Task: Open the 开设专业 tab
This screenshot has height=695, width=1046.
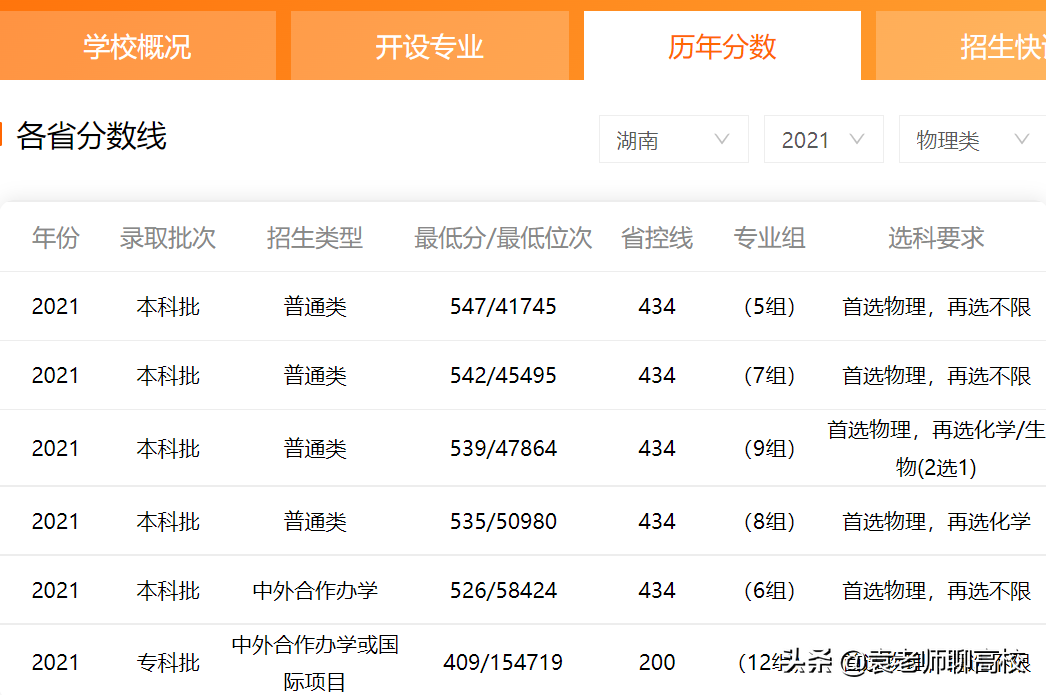Action: tap(430, 46)
